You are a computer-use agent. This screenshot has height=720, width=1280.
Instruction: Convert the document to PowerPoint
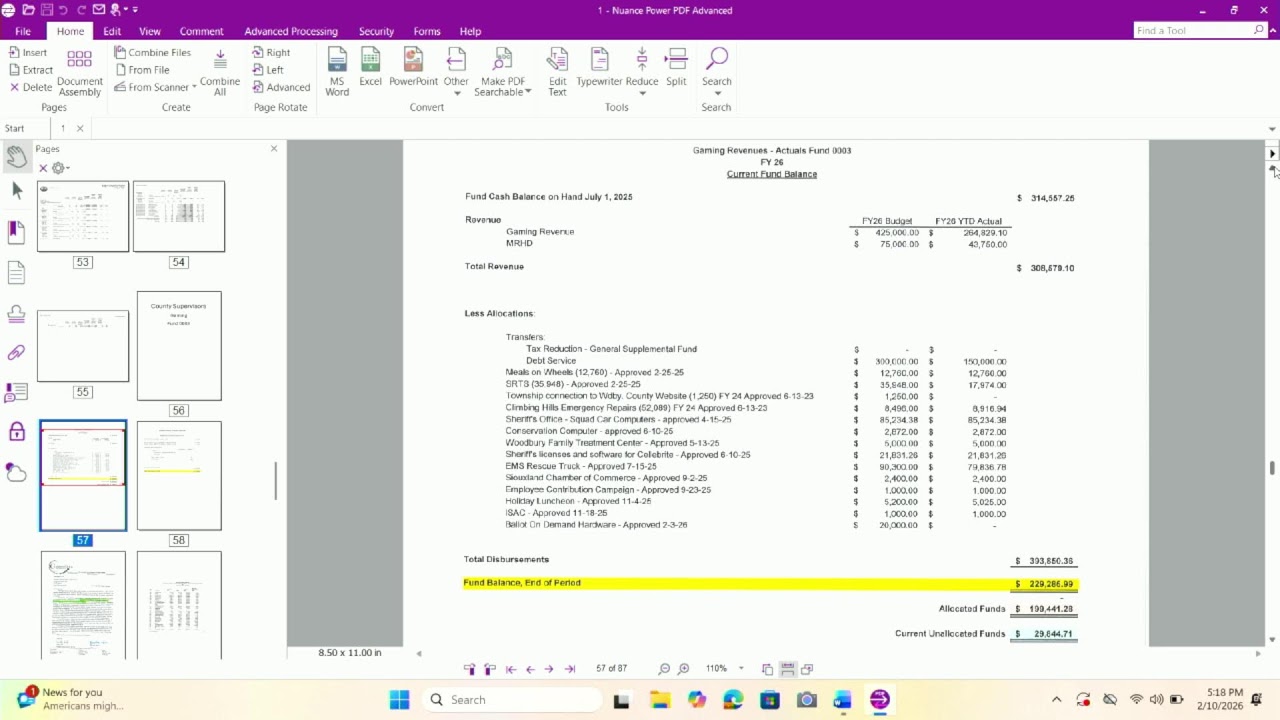click(x=413, y=67)
